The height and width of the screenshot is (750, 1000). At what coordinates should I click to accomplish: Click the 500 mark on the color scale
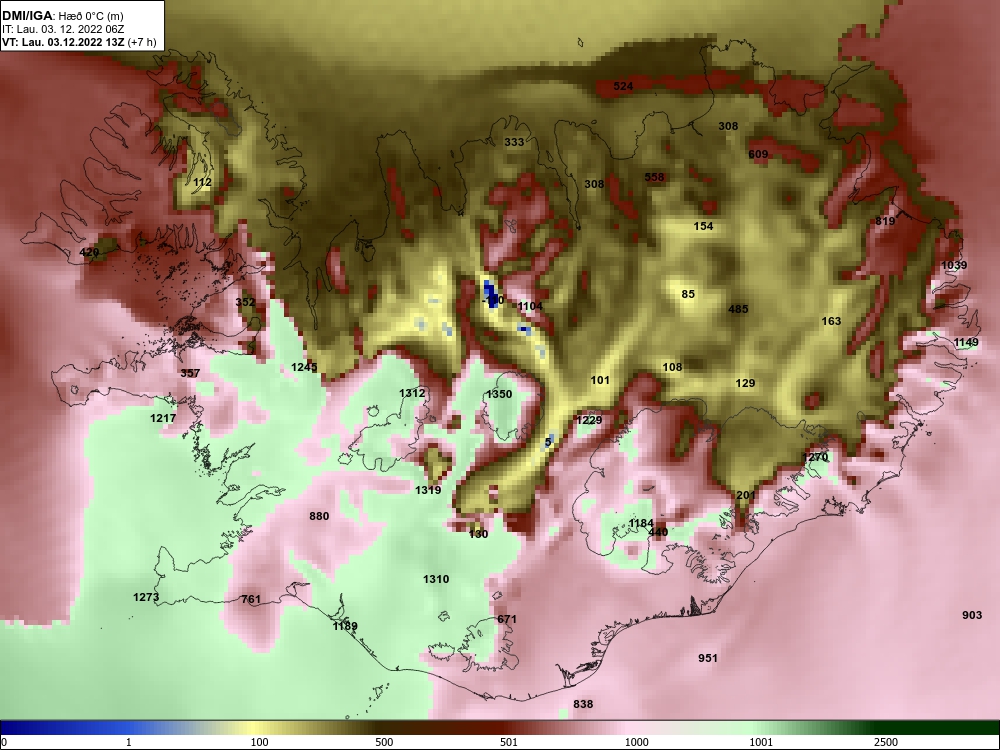pos(384,742)
